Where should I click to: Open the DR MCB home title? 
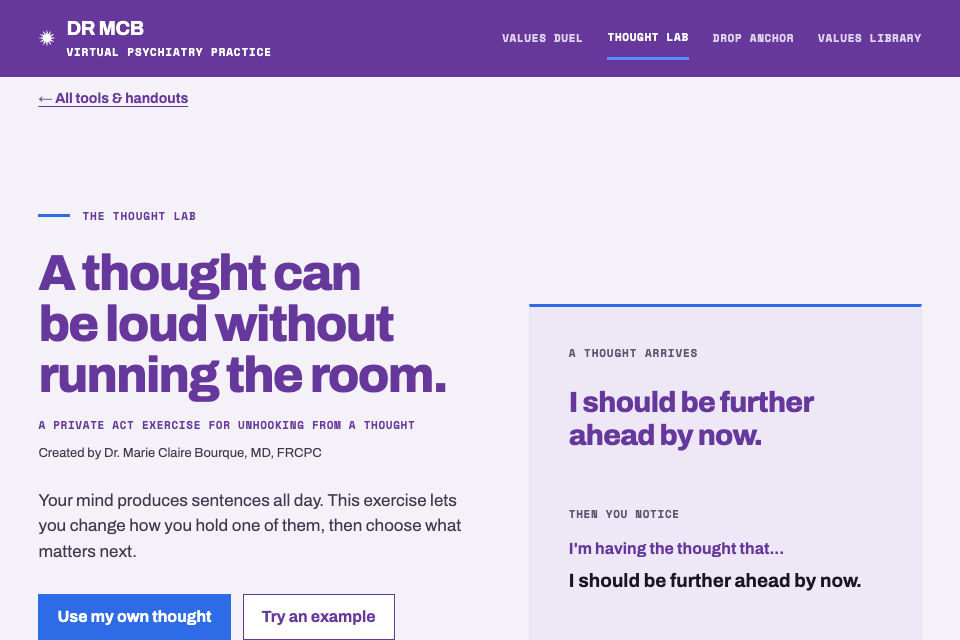(x=105, y=28)
